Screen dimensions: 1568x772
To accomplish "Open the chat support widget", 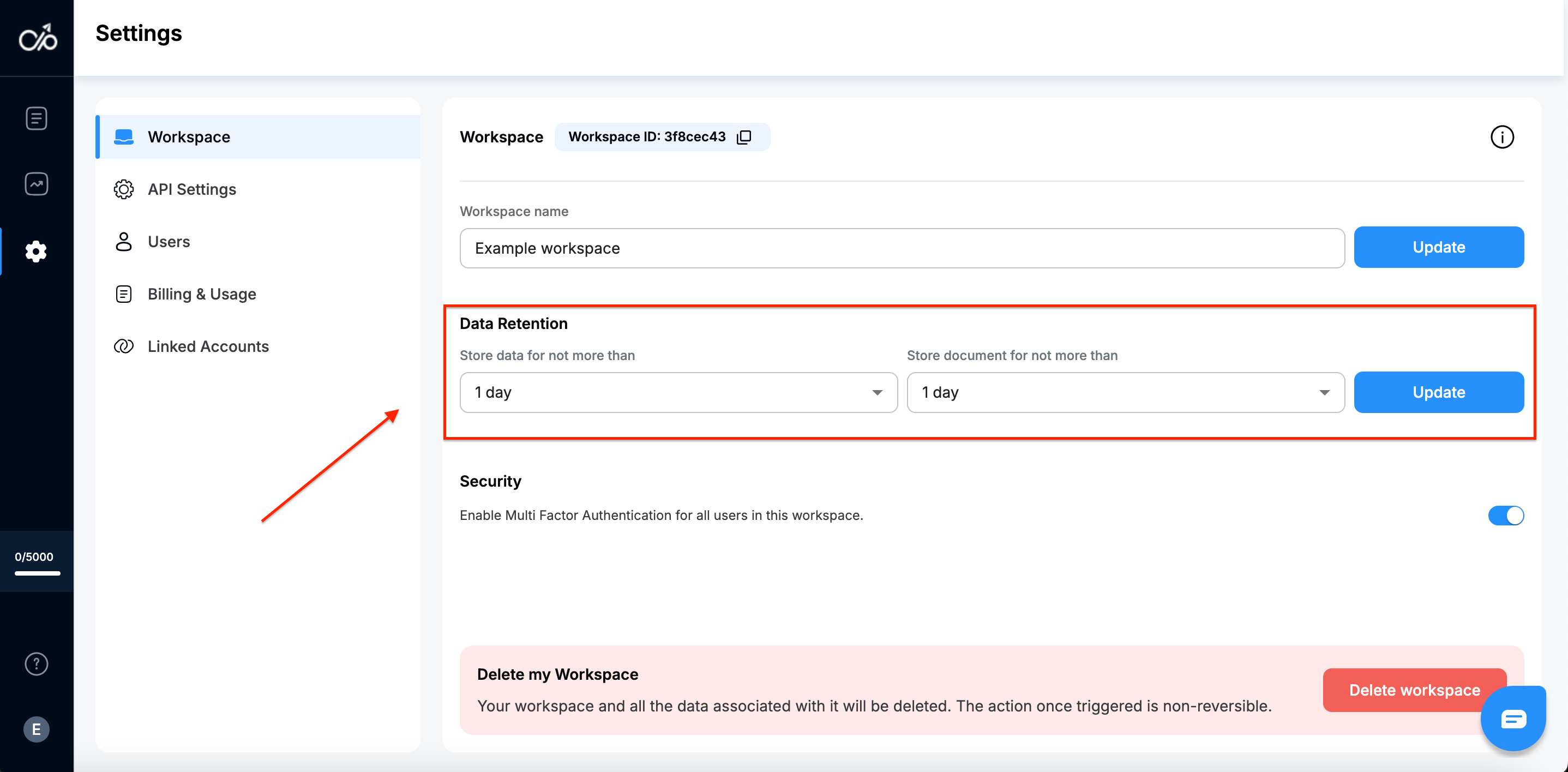I will click(x=1513, y=719).
